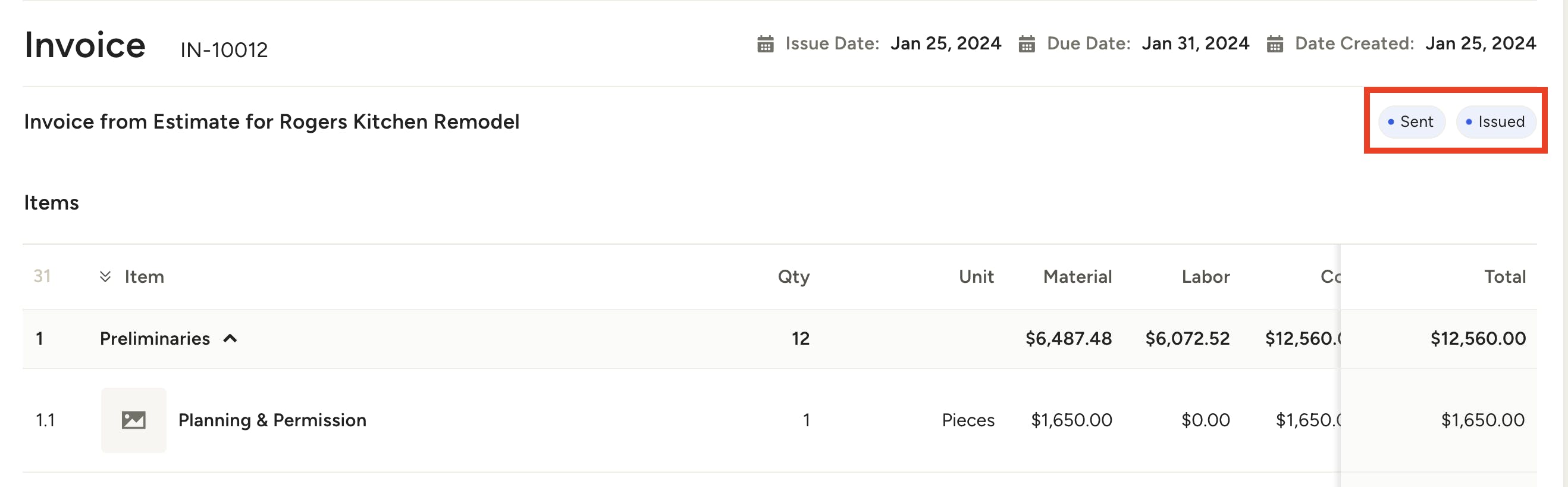Click the Issue Date calendar icon
The image size is (1568, 487).
click(x=765, y=43)
